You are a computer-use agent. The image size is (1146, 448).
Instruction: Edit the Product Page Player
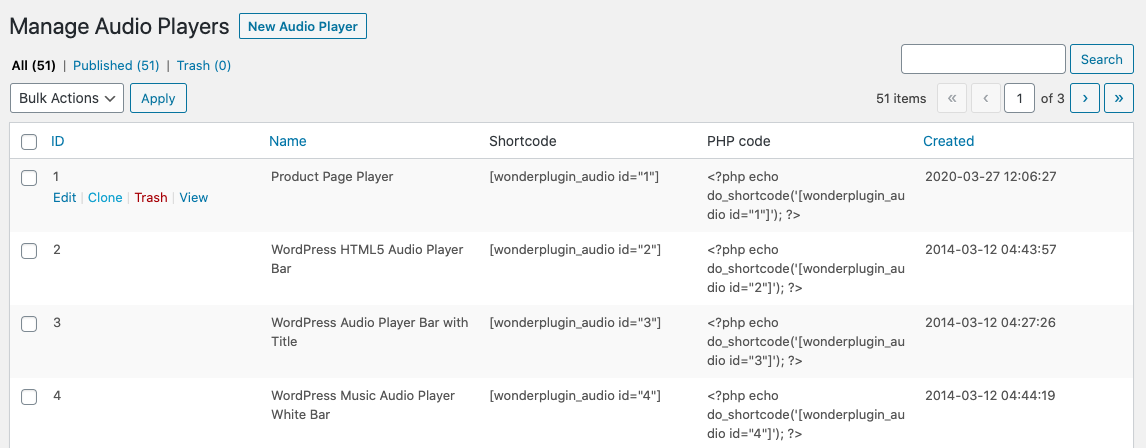pos(64,198)
